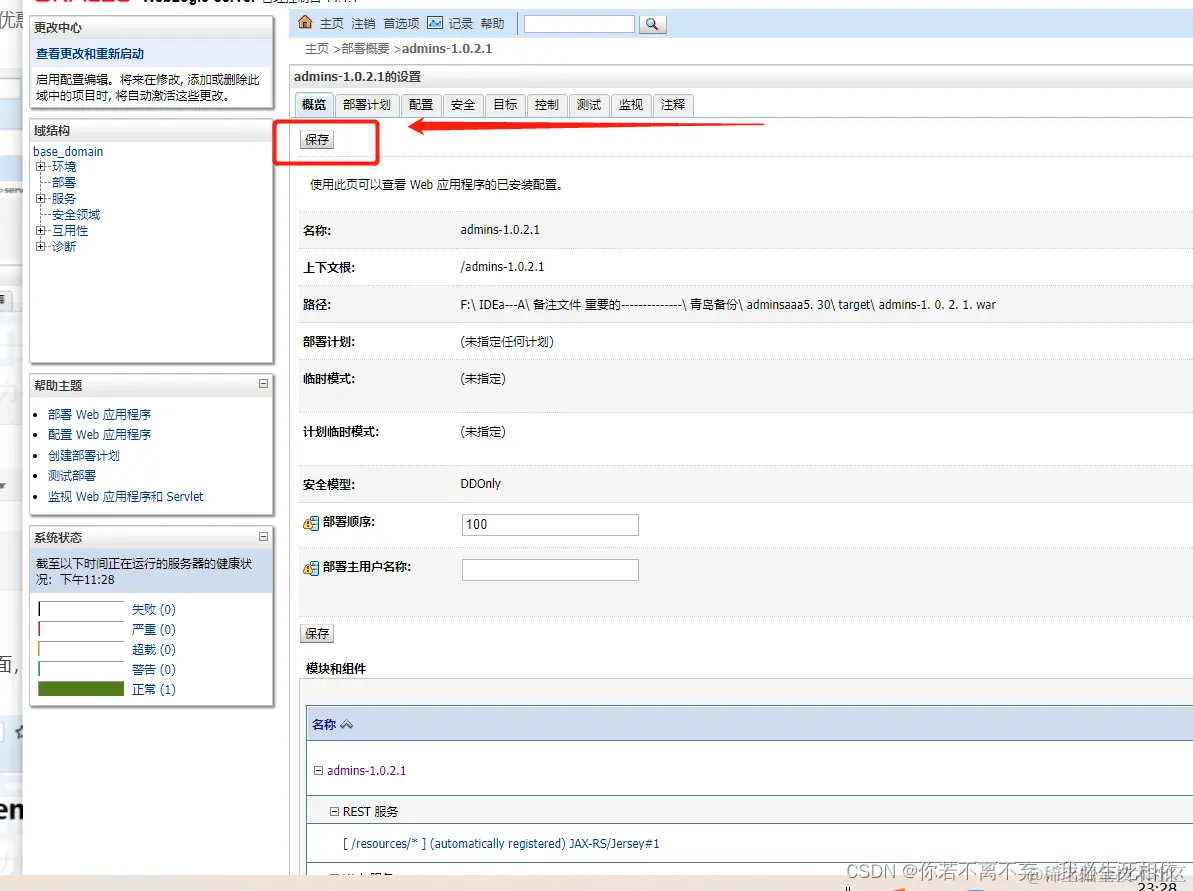Click the 严重 (0) status link
Screen dimensions: 1193x891
(x=154, y=629)
